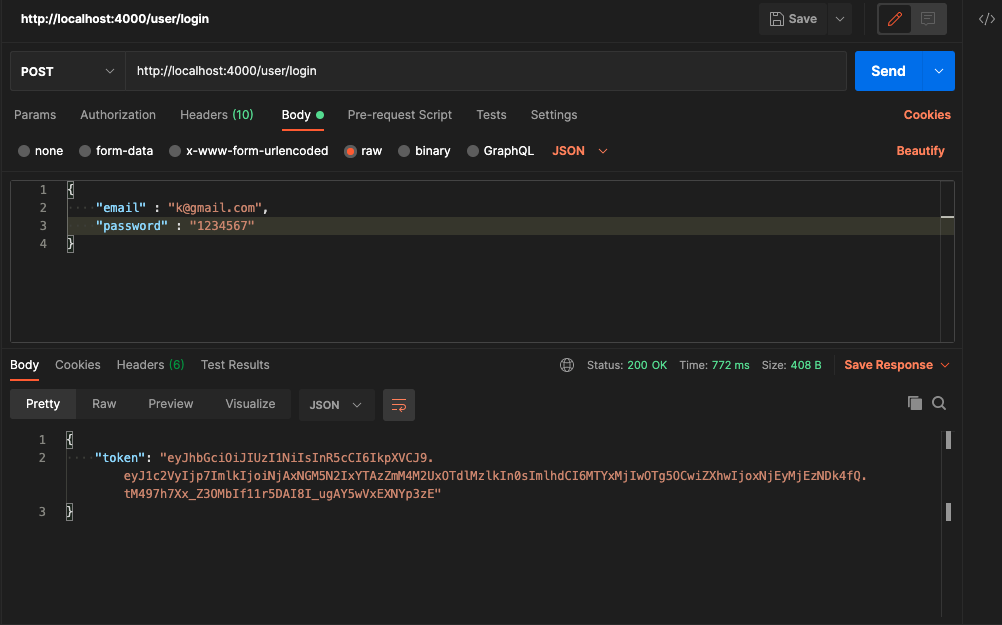Select the GraphQL radio option
1002x625 pixels.
click(x=472, y=151)
